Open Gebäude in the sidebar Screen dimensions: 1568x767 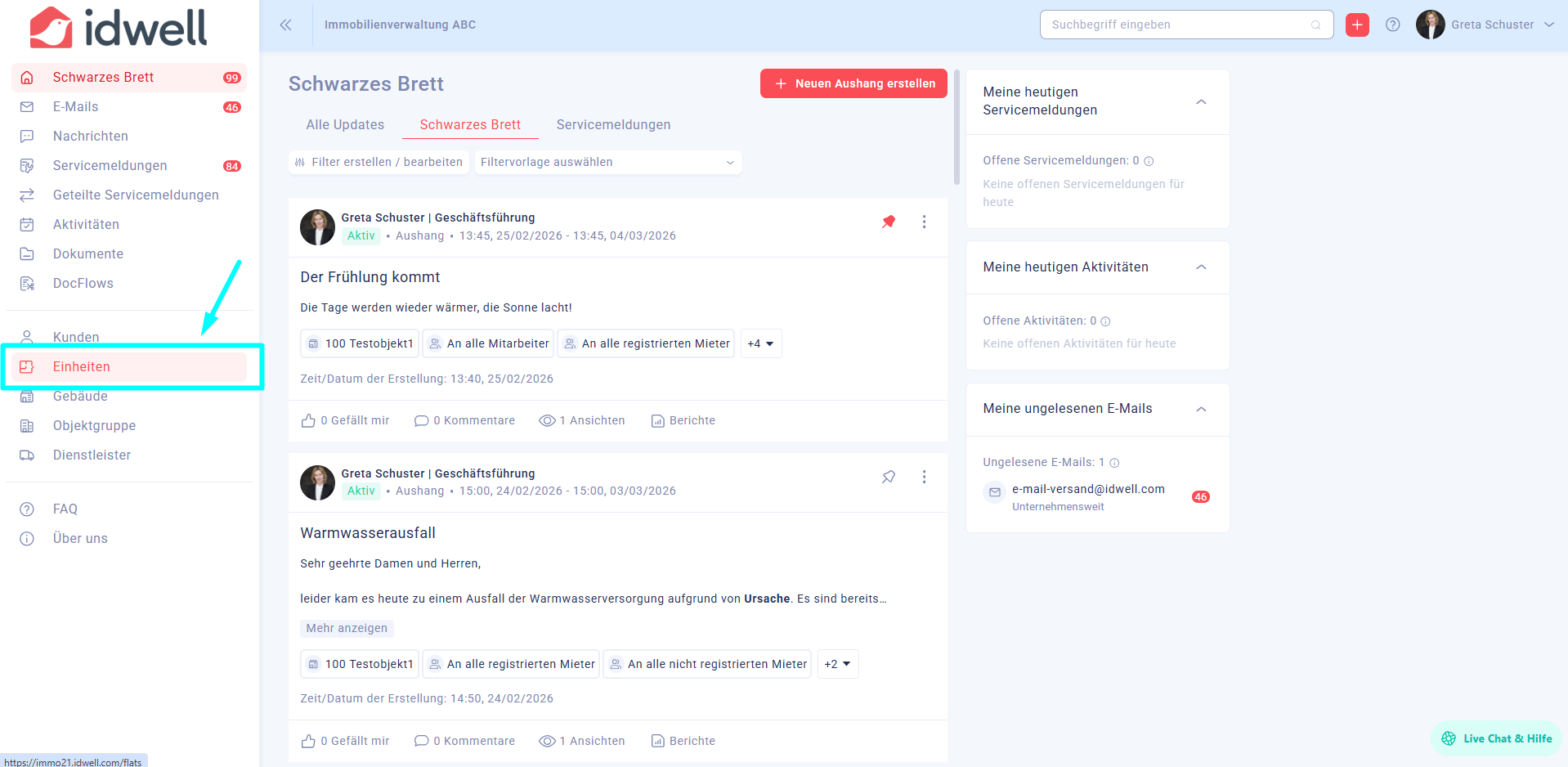[x=129, y=397]
